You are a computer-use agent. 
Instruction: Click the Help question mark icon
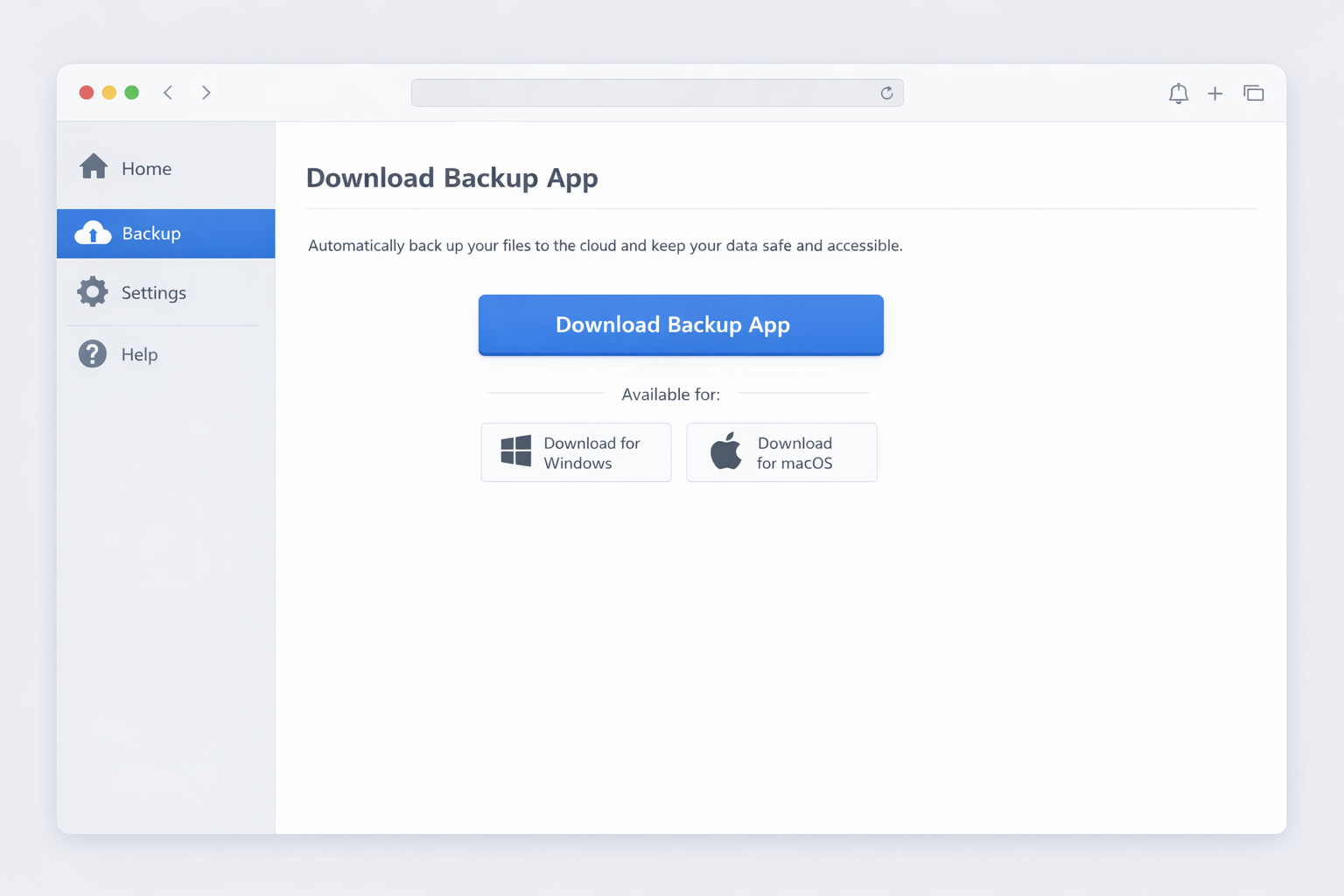[93, 354]
